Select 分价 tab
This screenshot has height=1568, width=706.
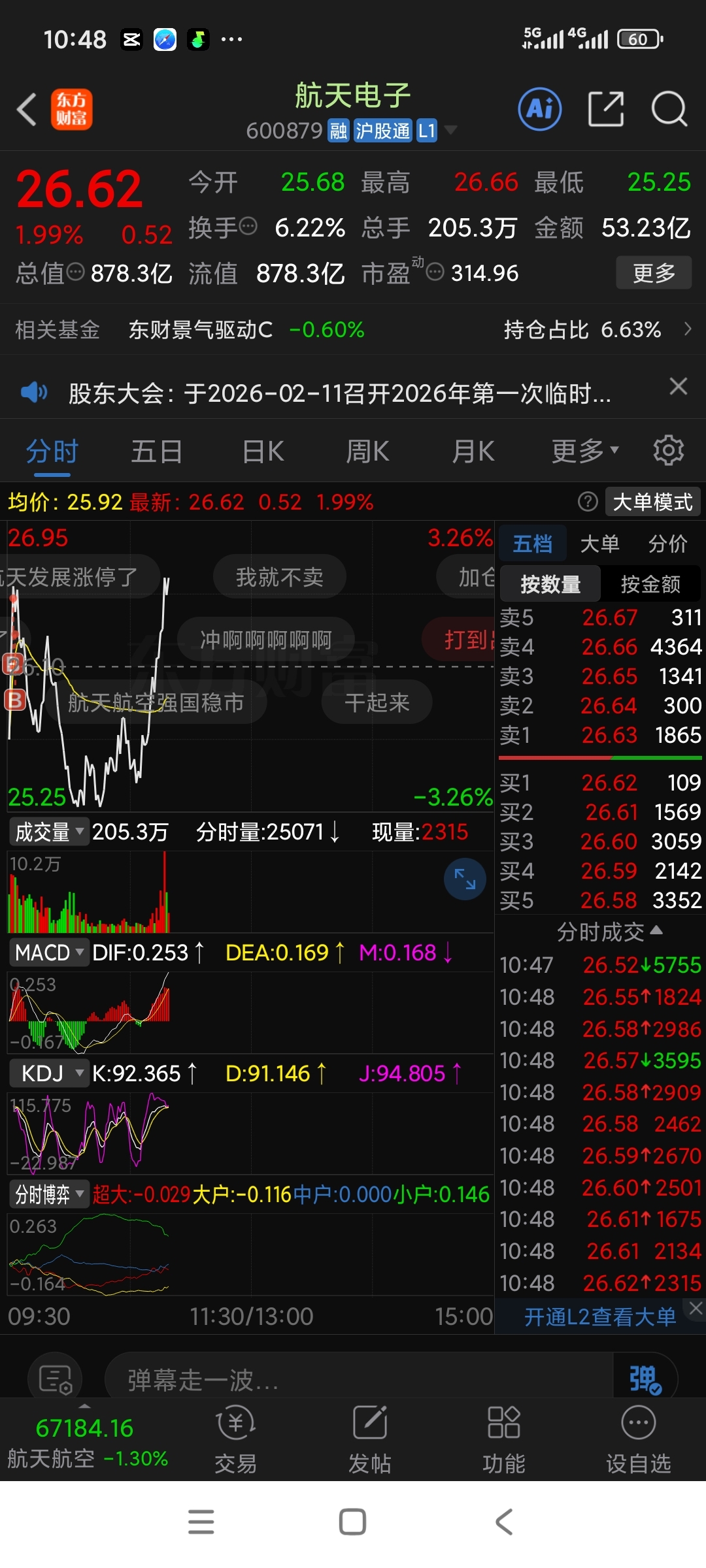click(668, 543)
